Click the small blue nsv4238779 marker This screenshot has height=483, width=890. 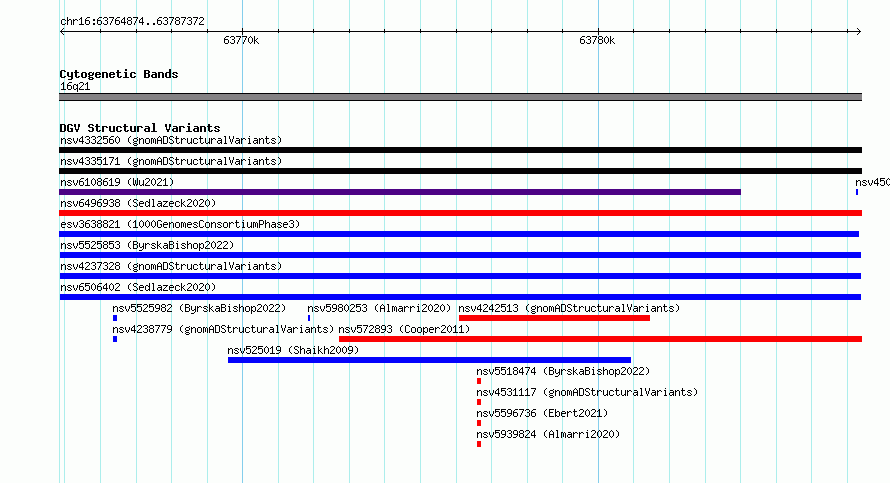(x=115, y=339)
